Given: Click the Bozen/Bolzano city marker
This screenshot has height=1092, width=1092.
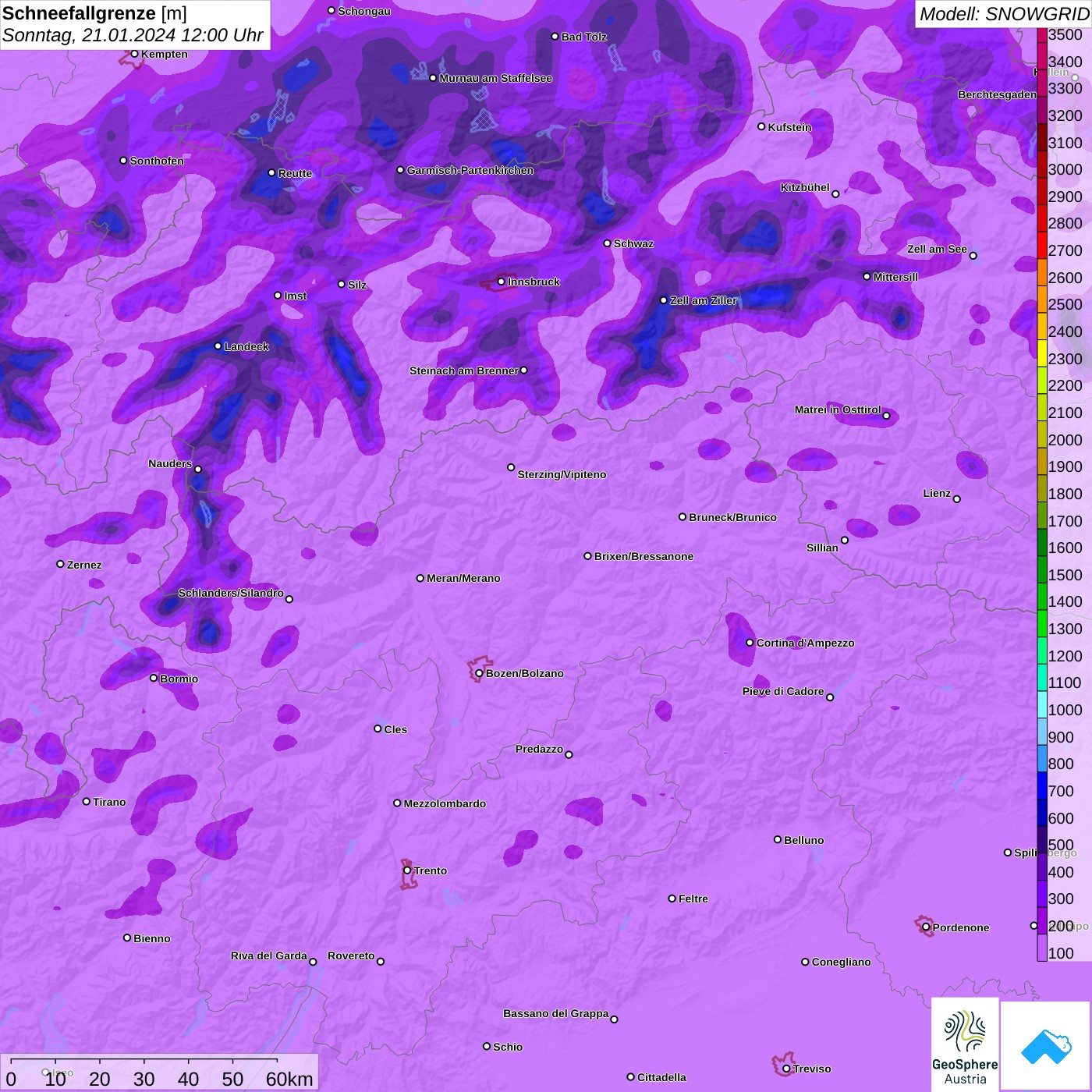Looking at the screenshot, I should click(479, 673).
